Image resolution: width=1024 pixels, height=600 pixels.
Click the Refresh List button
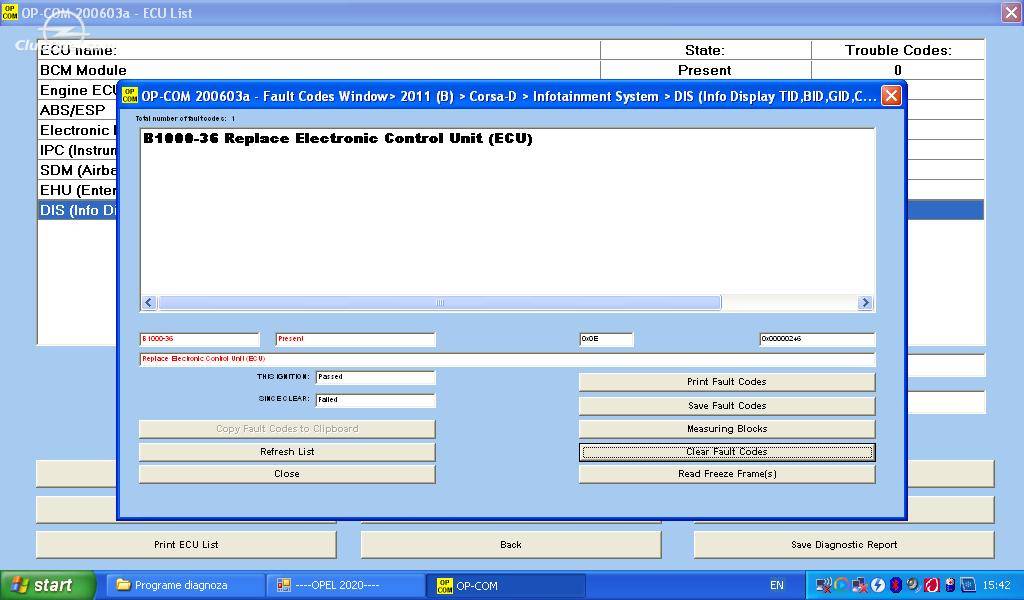[287, 452]
